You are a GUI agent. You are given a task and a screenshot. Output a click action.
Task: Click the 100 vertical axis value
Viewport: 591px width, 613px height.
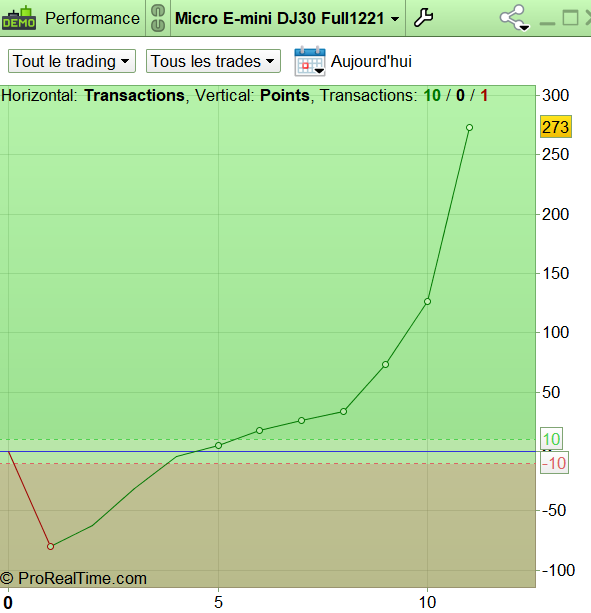click(555, 332)
